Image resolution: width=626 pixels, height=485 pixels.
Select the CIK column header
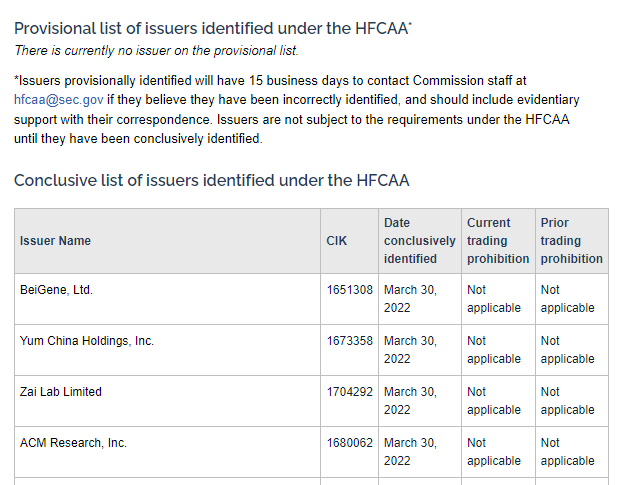coord(337,241)
